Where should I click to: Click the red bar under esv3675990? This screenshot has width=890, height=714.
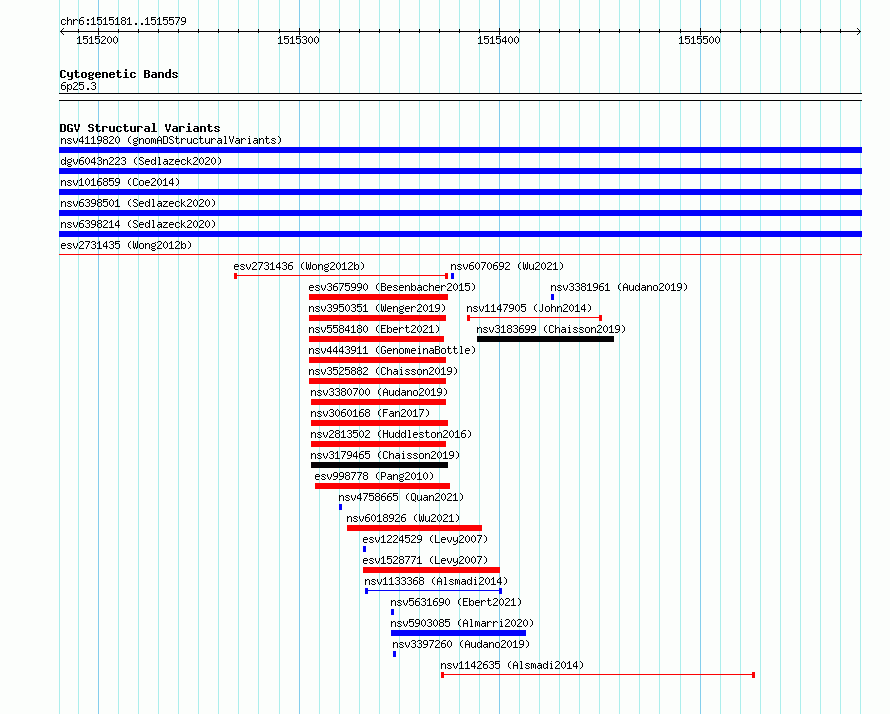379,297
